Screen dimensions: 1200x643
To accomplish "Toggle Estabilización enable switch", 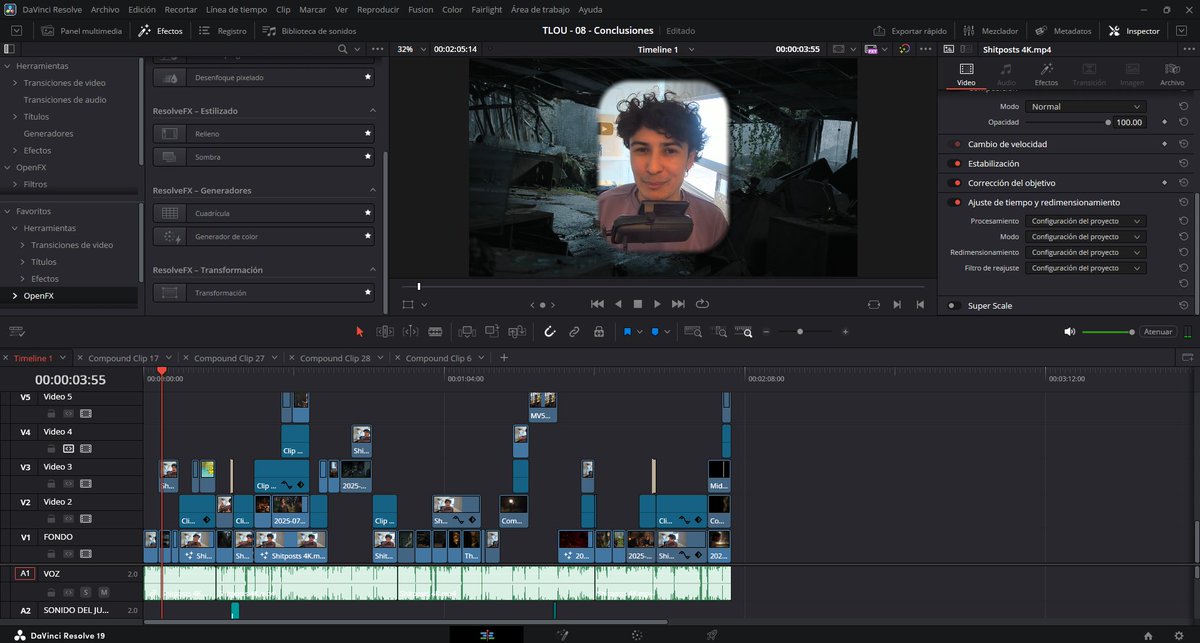I will [x=955, y=163].
